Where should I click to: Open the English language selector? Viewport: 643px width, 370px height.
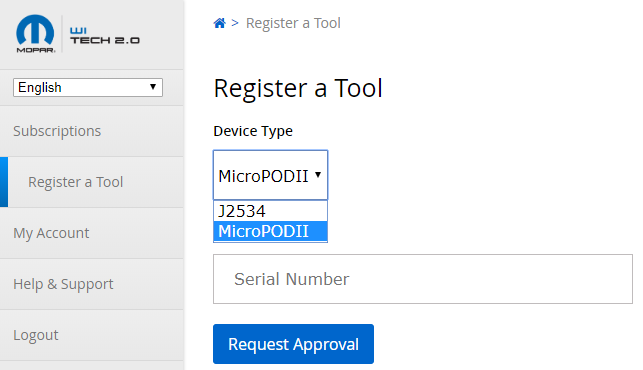88,87
